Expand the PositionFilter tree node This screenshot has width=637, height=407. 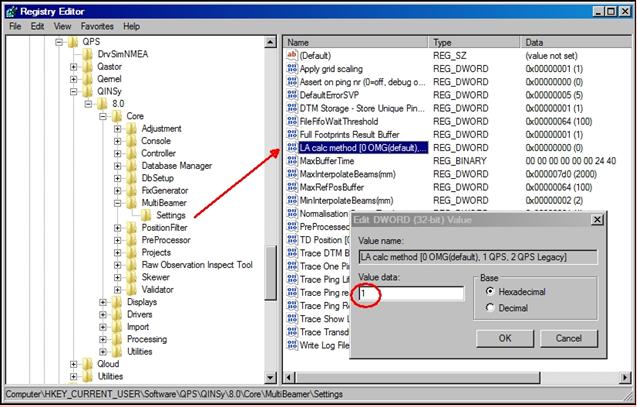pos(117,228)
